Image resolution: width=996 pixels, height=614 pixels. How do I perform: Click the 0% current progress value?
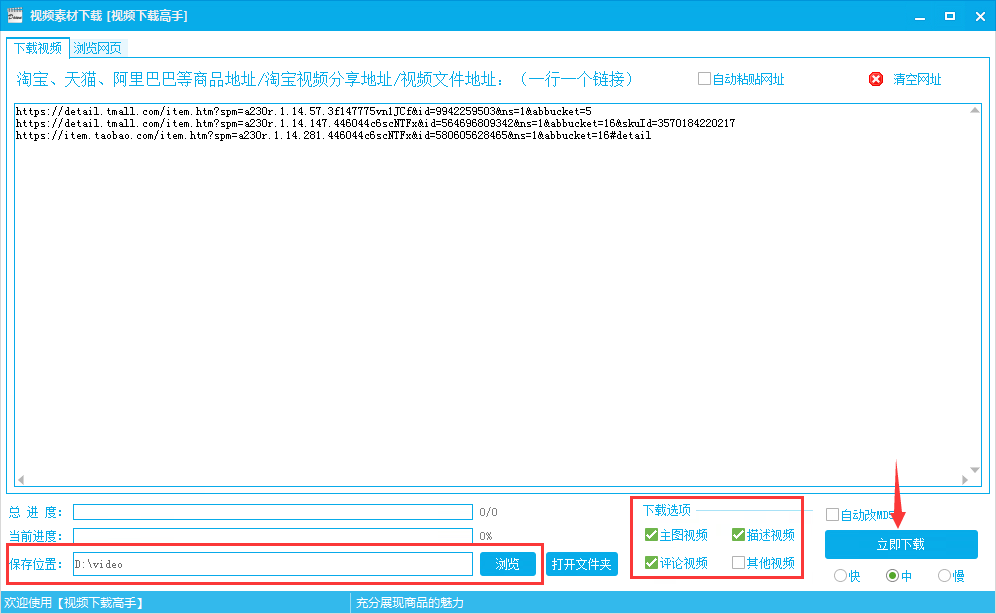click(486, 536)
